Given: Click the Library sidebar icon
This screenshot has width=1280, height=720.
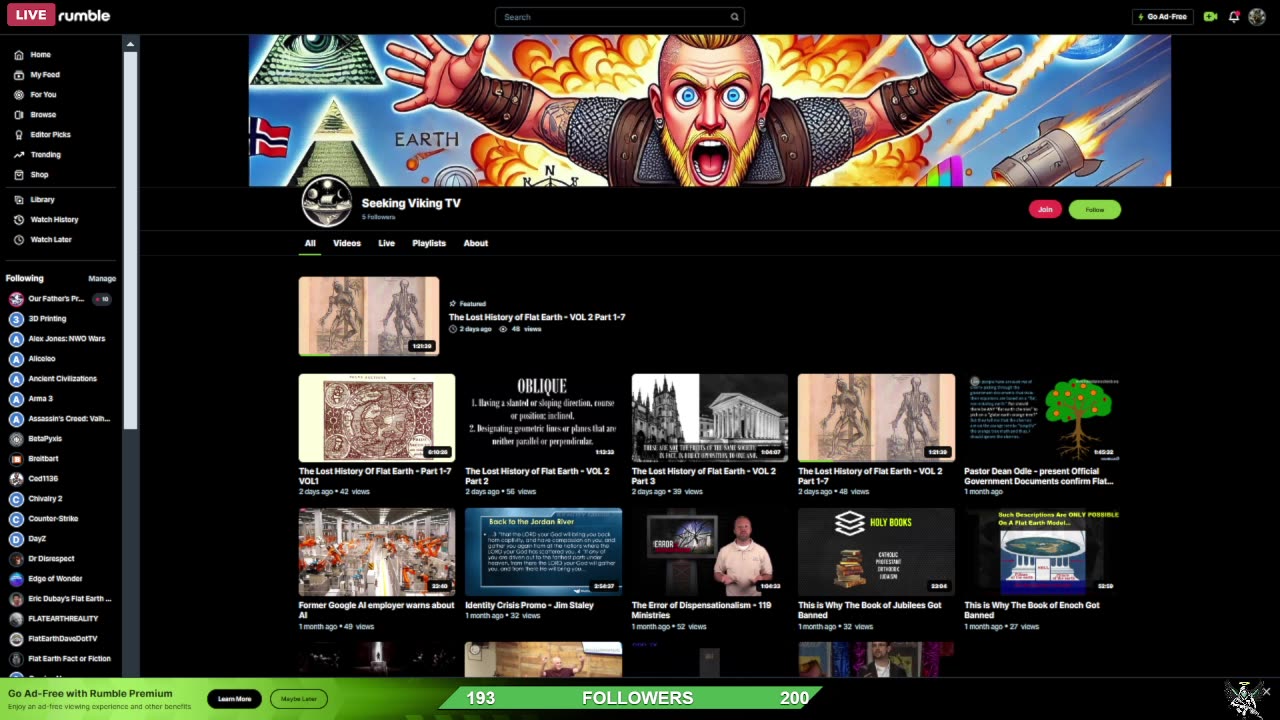Looking at the screenshot, I should point(18,200).
